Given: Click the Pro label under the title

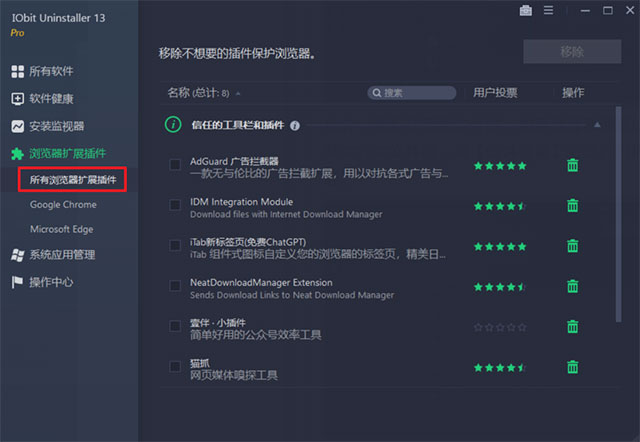Looking at the screenshot, I should [x=17, y=33].
